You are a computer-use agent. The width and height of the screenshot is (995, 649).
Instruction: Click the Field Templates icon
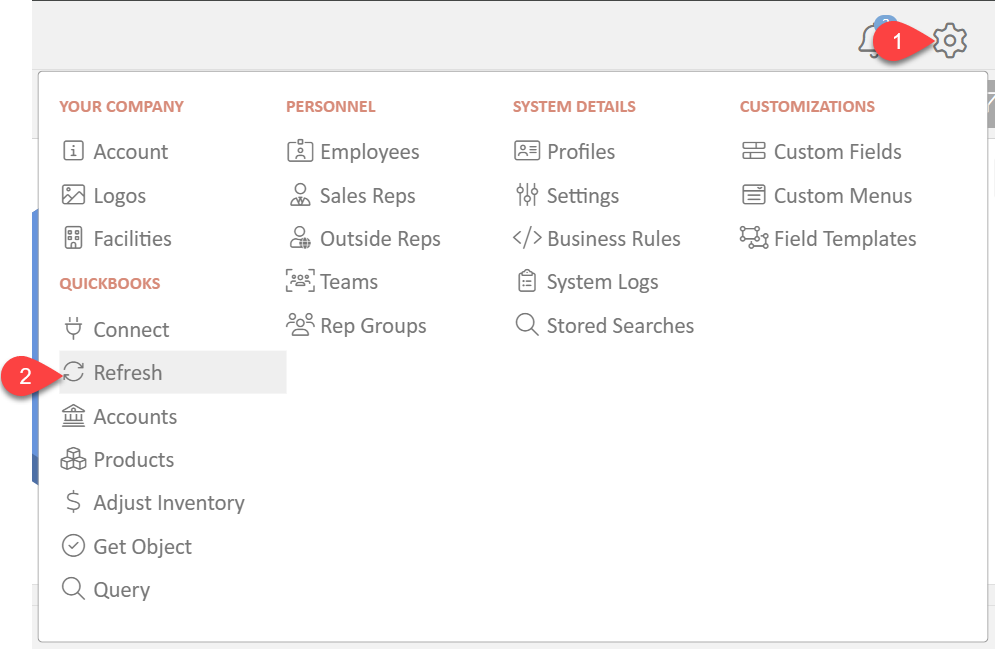(x=754, y=238)
